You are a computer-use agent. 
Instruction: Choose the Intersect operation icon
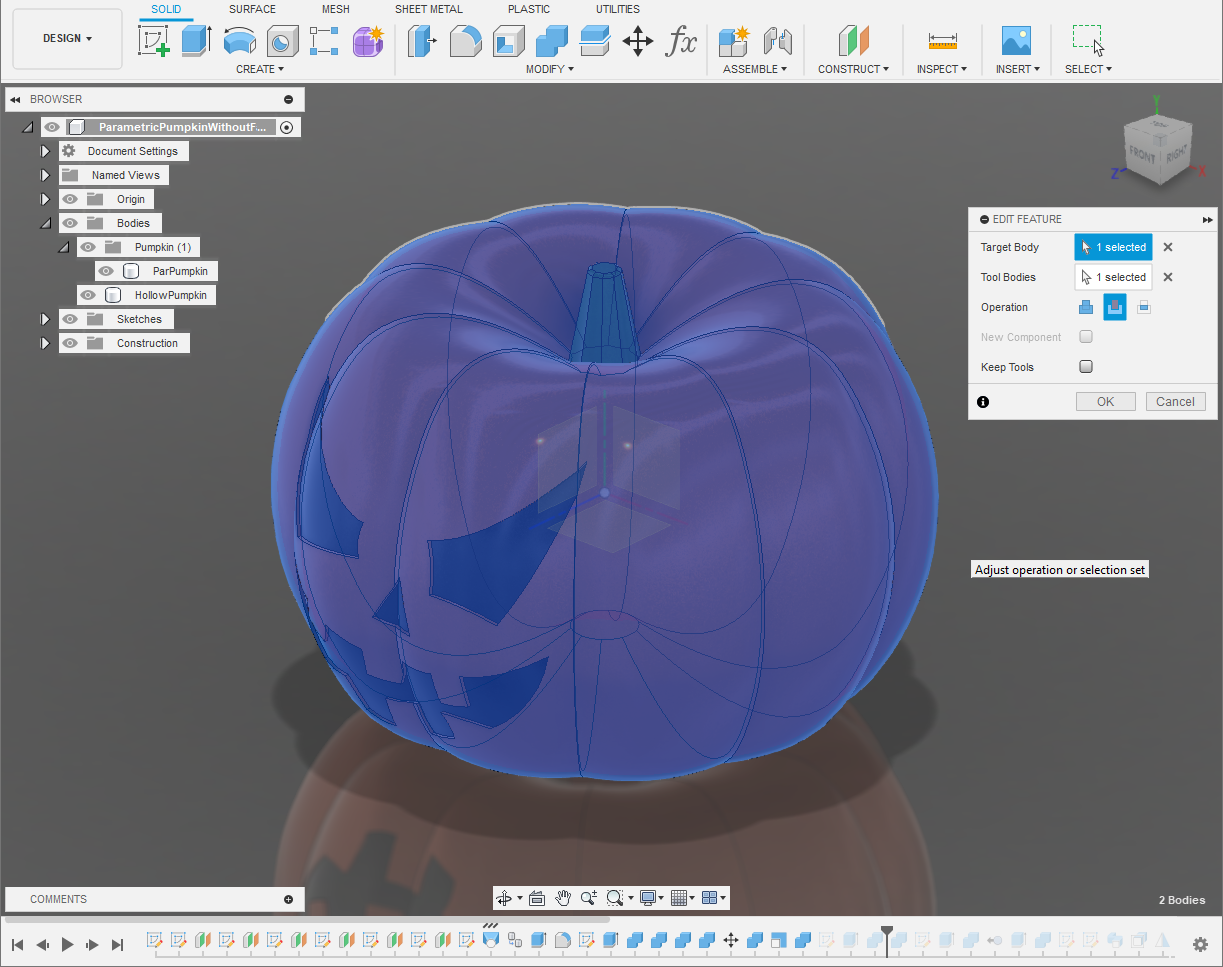click(1144, 307)
